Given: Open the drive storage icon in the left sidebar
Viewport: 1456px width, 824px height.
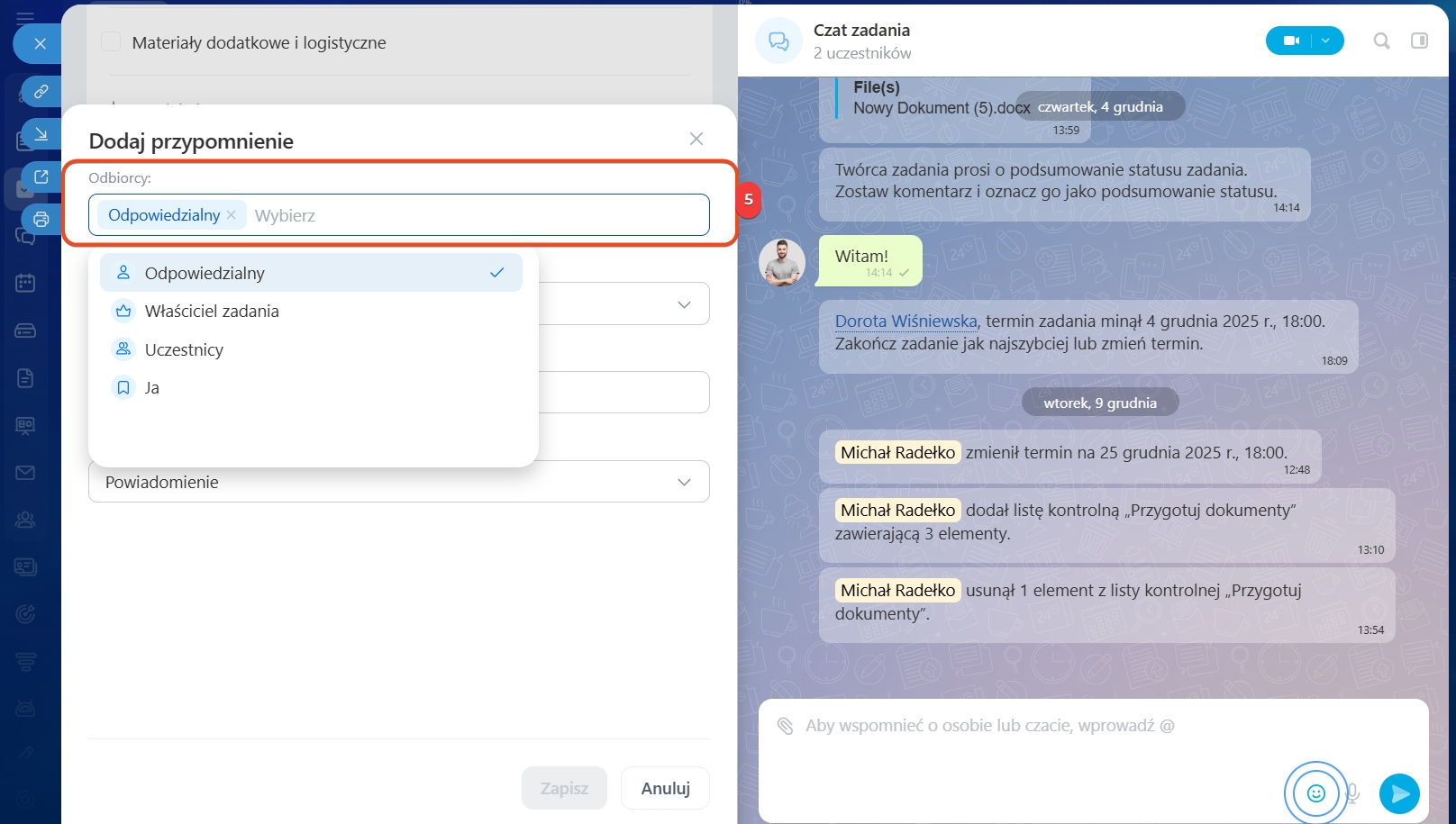Looking at the screenshot, I should [25, 331].
